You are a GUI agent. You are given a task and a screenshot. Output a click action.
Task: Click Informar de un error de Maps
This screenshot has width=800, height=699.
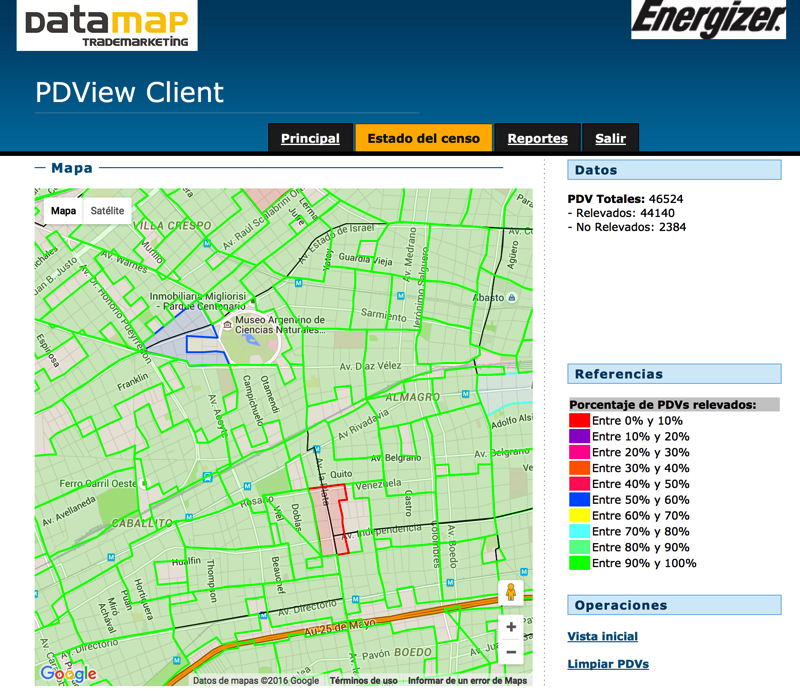(467, 681)
